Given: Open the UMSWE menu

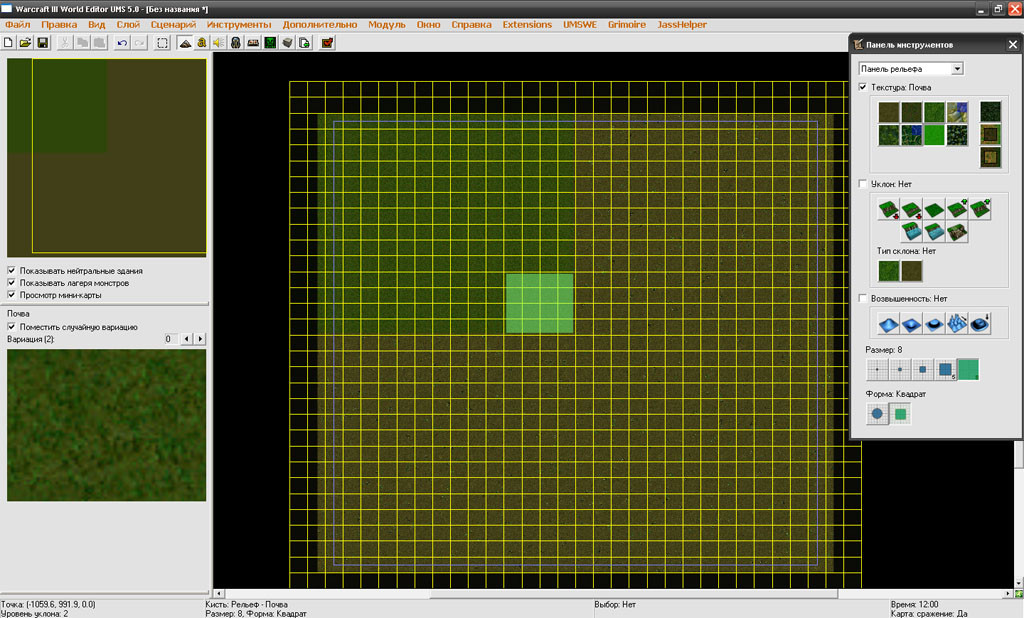Looking at the screenshot, I should (580, 25).
